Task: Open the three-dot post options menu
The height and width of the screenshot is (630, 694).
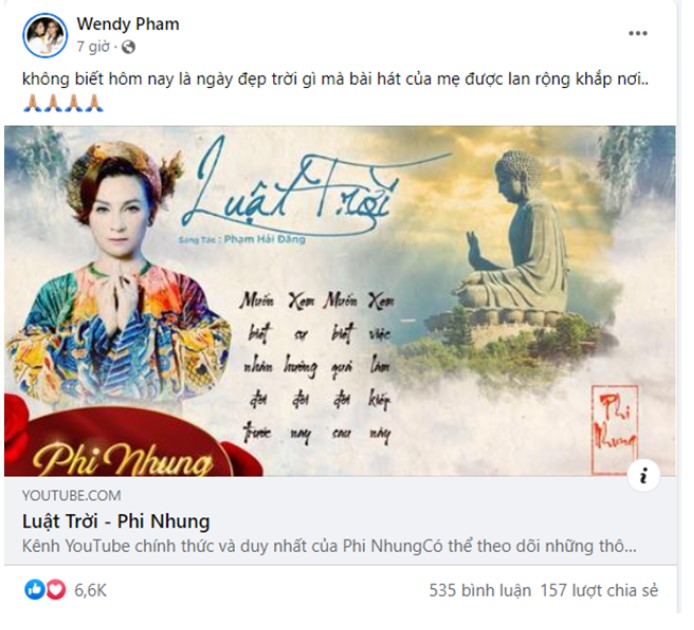Action: click(x=638, y=34)
